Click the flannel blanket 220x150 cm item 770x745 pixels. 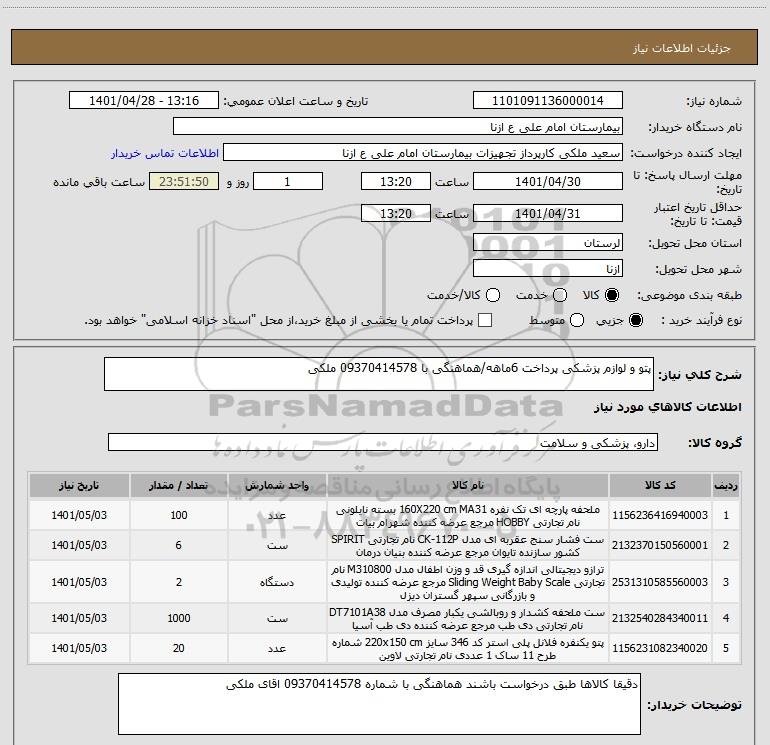pyautogui.click(x=468, y=649)
